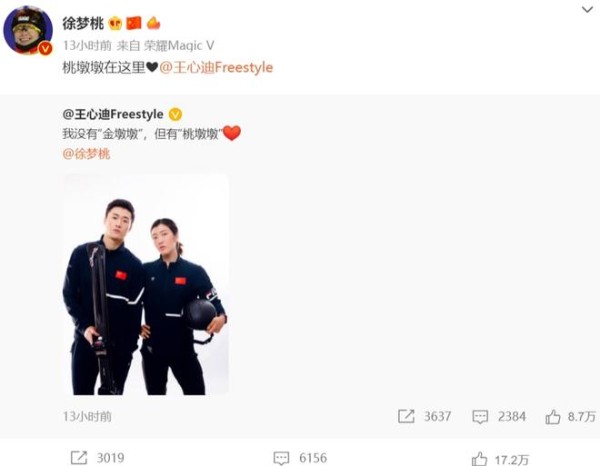Open the 荣耀Magic V device source link

[x=179, y=46]
